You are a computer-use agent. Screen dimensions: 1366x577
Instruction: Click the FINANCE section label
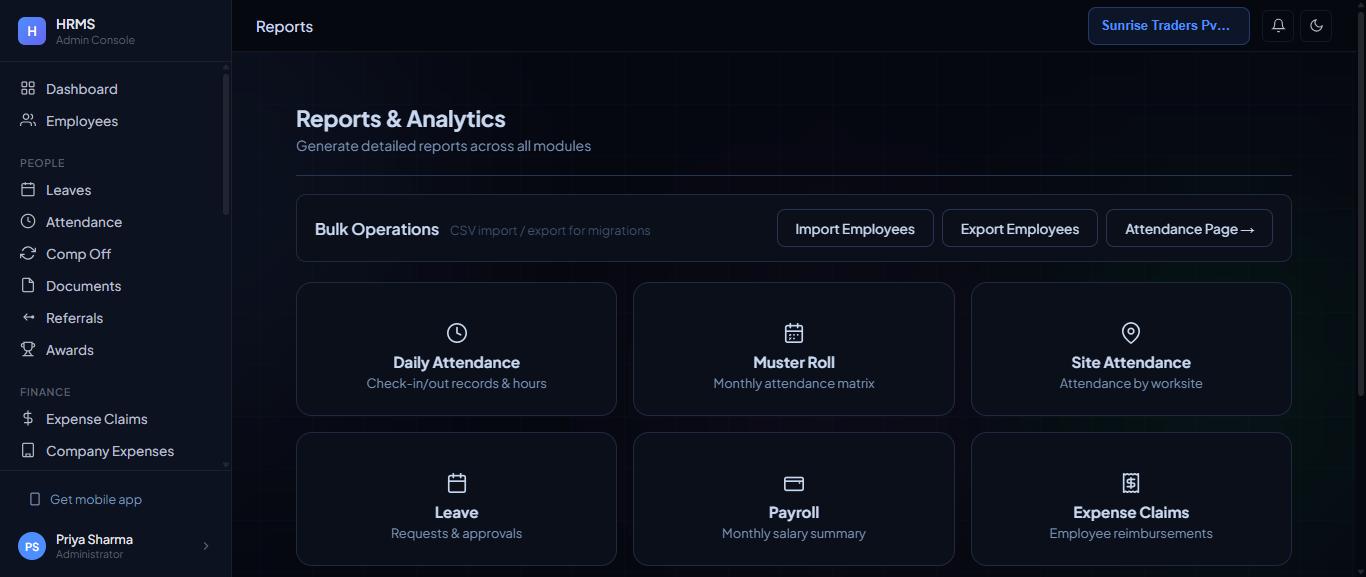(x=45, y=392)
